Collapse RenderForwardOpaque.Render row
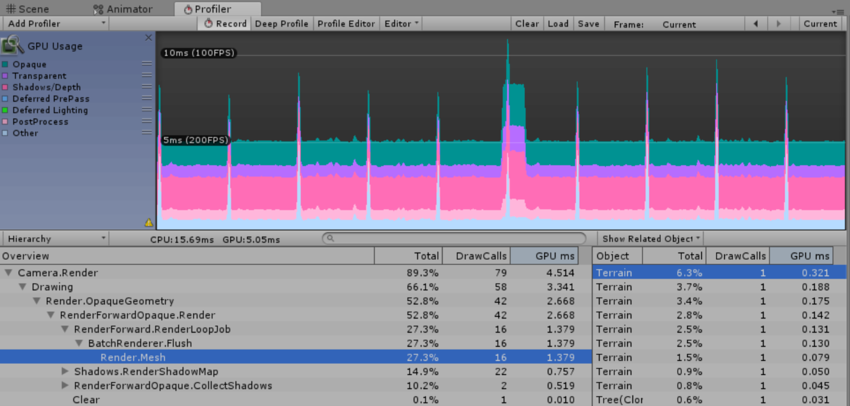 point(50,315)
